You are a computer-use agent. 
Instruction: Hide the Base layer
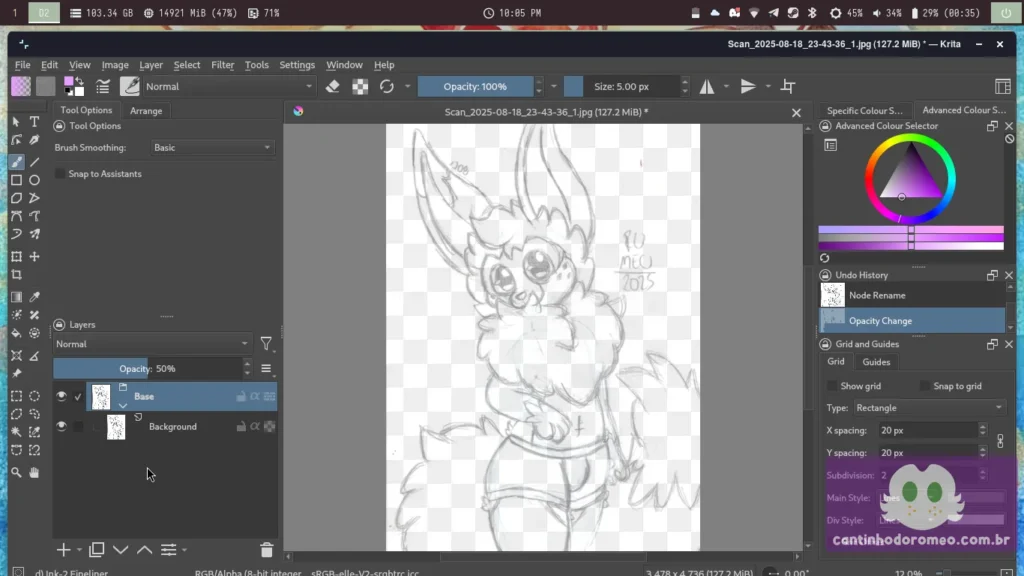(x=61, y=396)
